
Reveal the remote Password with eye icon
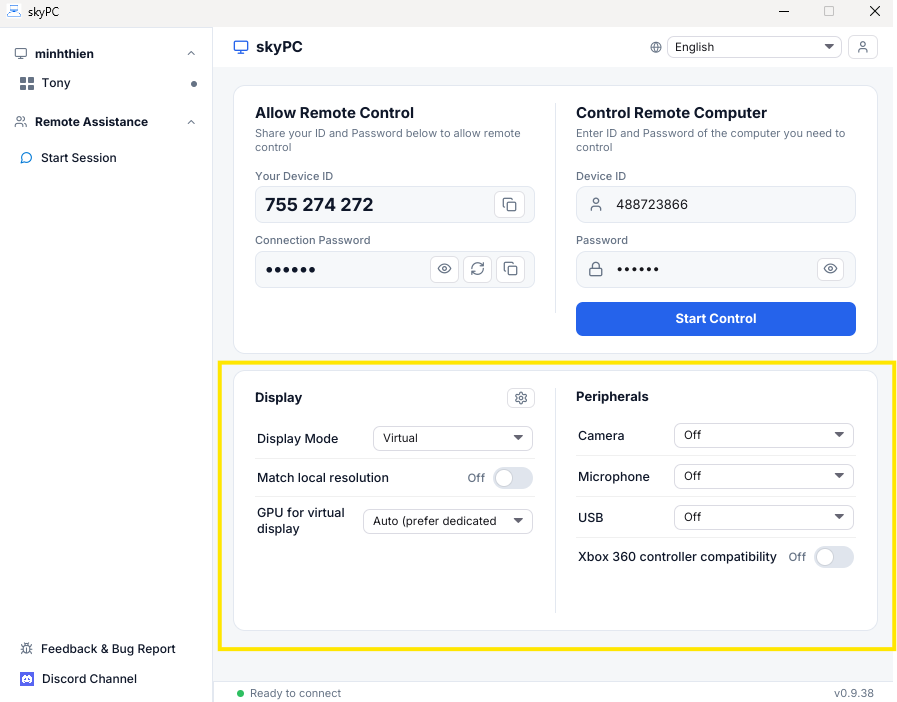pos(831,269)
